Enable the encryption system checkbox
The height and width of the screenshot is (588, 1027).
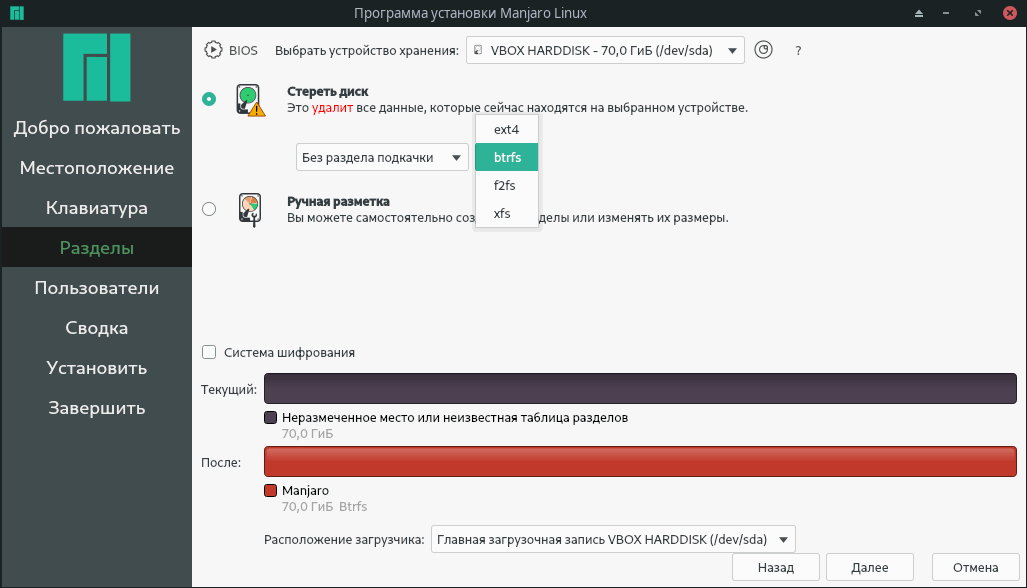pos(209,352)
